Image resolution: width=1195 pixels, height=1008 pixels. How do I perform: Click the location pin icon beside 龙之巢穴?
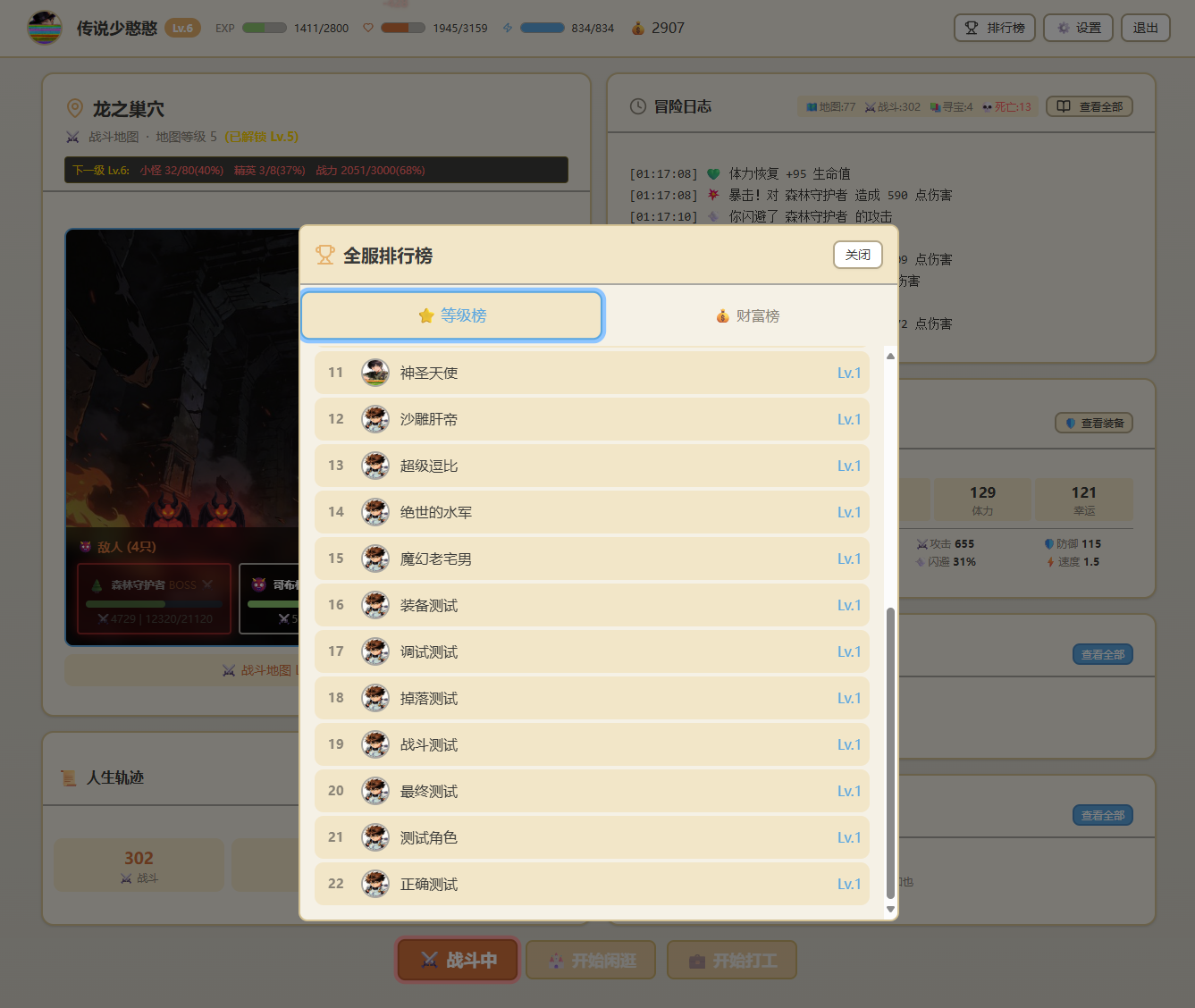pyautogui.click(x=75, y=109)
